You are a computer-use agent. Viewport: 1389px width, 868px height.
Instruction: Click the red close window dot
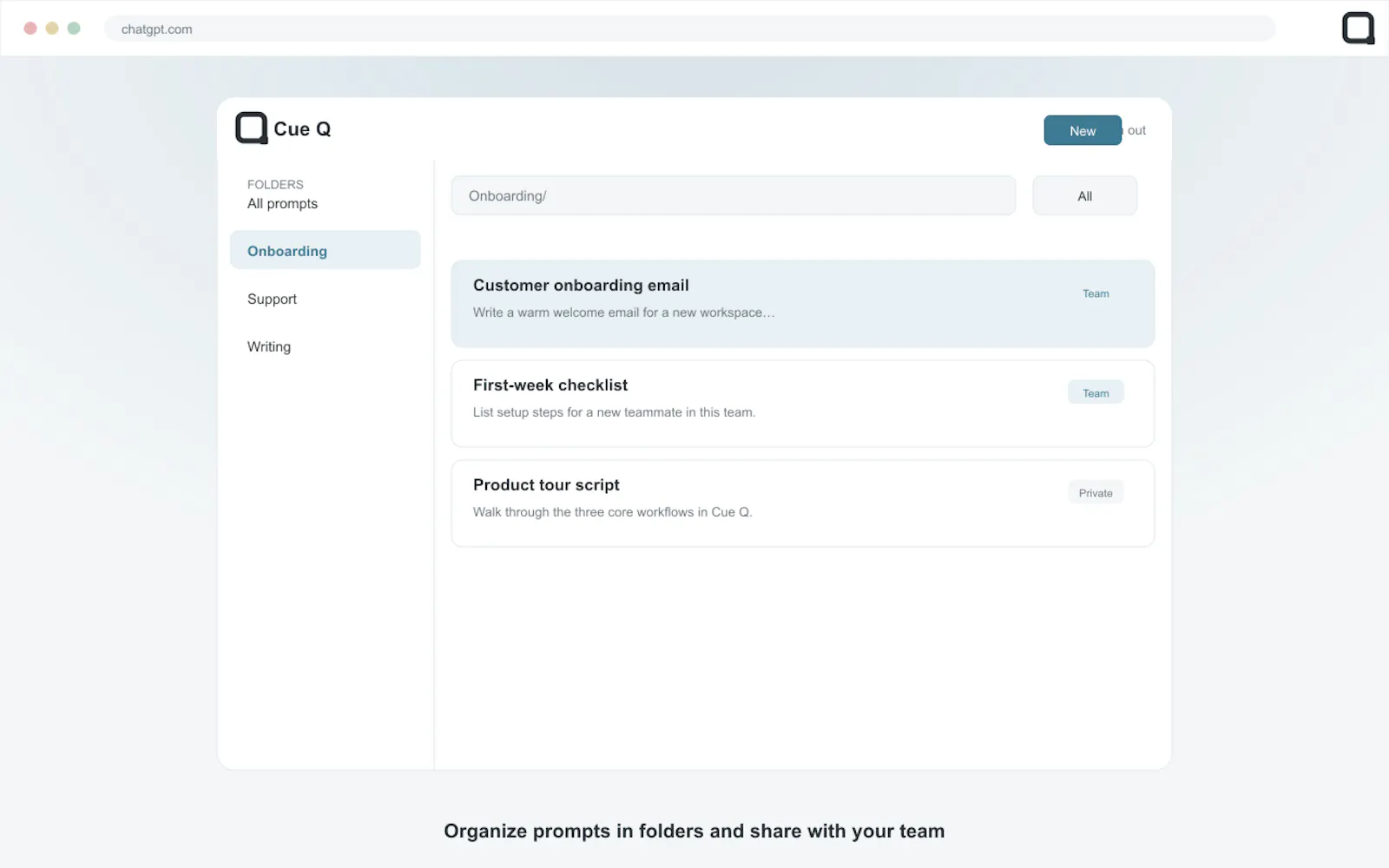[x=30, y=28]
